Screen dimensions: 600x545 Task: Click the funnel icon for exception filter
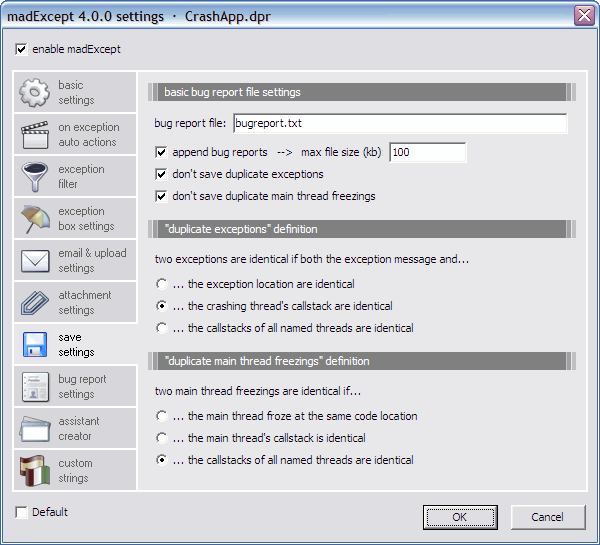[x=35, y=176]
